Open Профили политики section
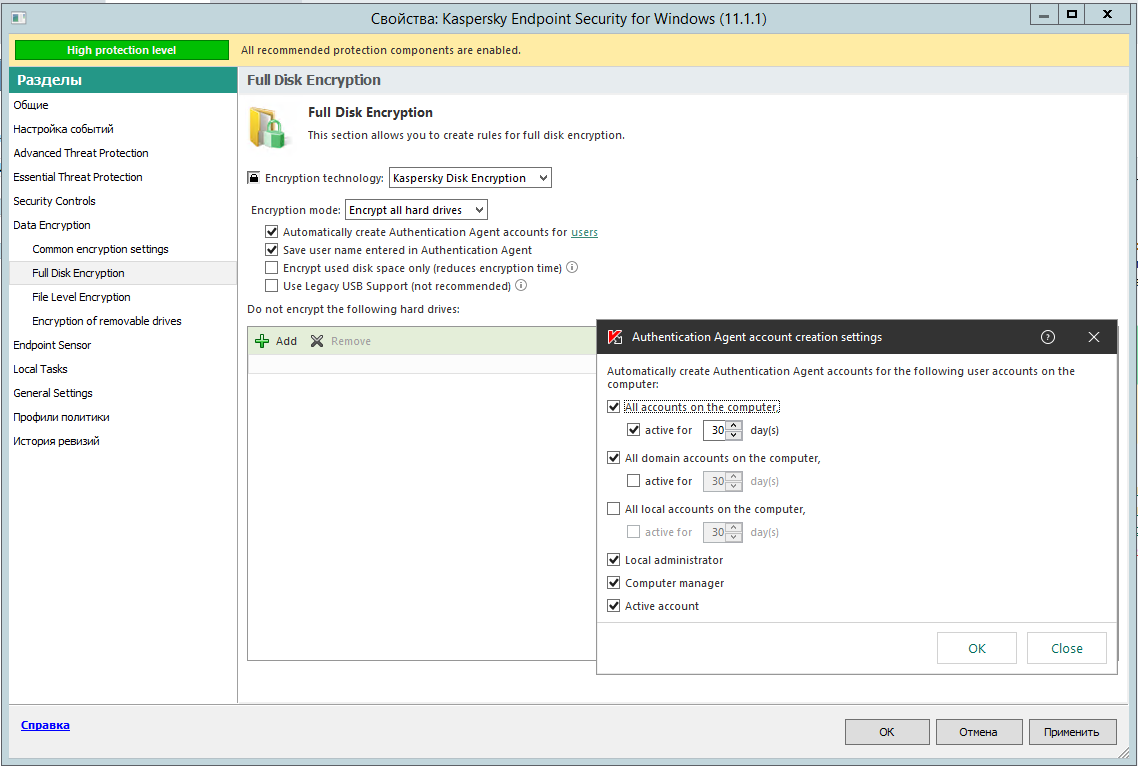 tap(61, 417)
